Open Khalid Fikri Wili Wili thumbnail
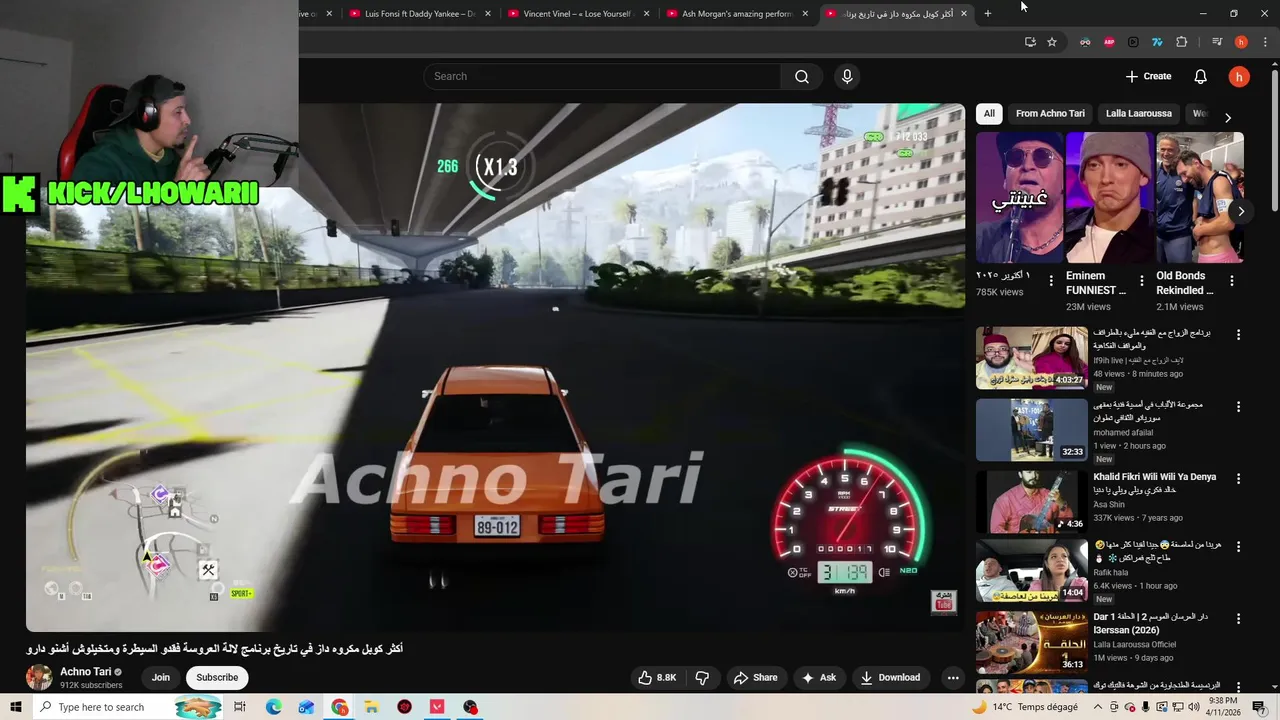Viewport: 1280px width, 720px height. (1031, 502)
